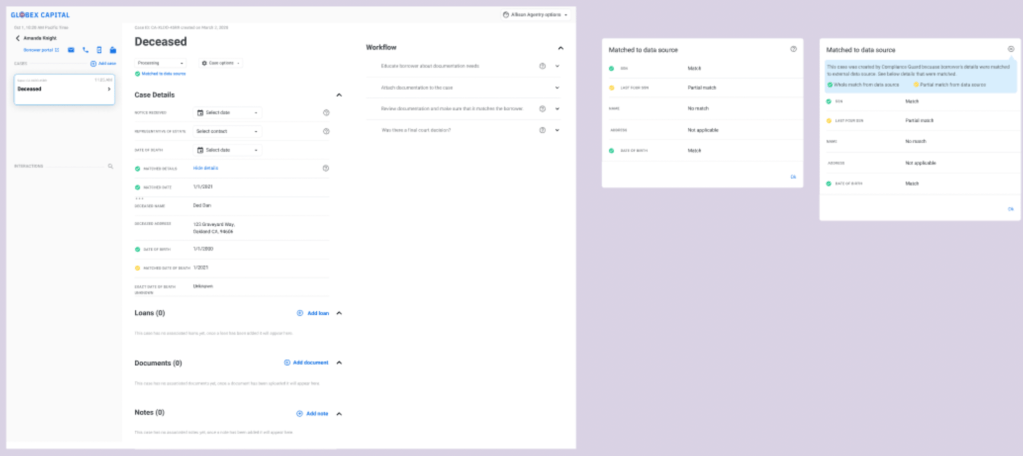Open the Select contact dropdown
This screenshot has height=456, width=1023.
[x=227, y=131]
